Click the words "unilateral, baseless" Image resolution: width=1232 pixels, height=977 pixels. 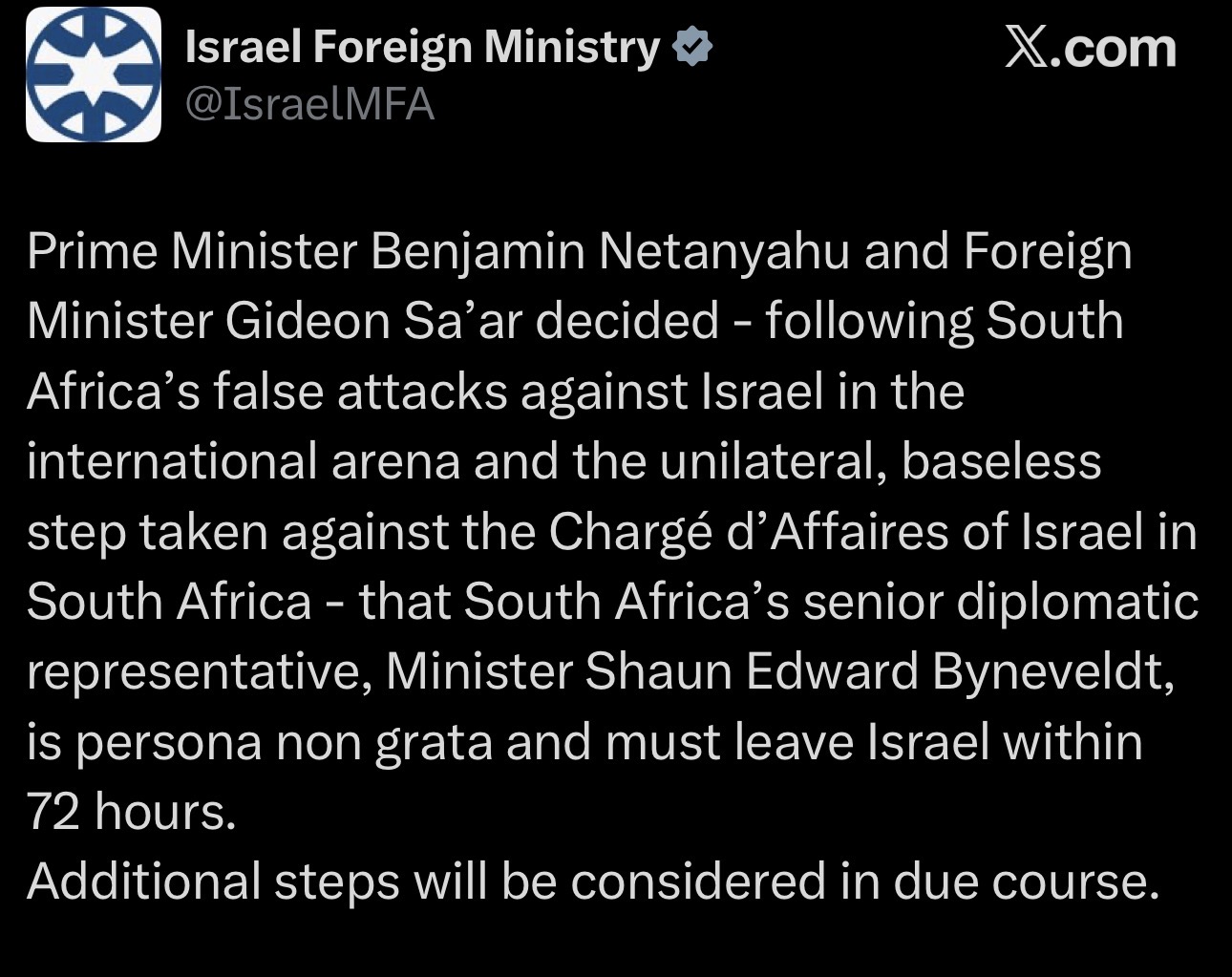pyautogui.click(x=879, y=461)
